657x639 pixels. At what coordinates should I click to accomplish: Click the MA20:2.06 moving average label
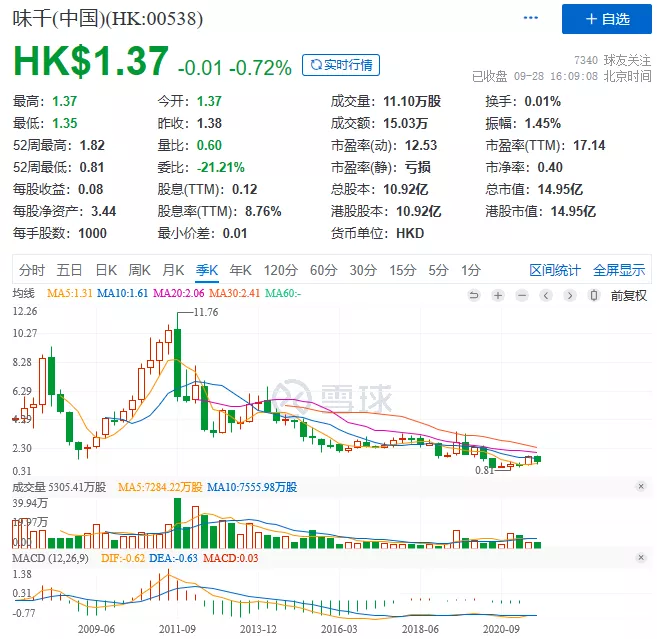[178, 293]
